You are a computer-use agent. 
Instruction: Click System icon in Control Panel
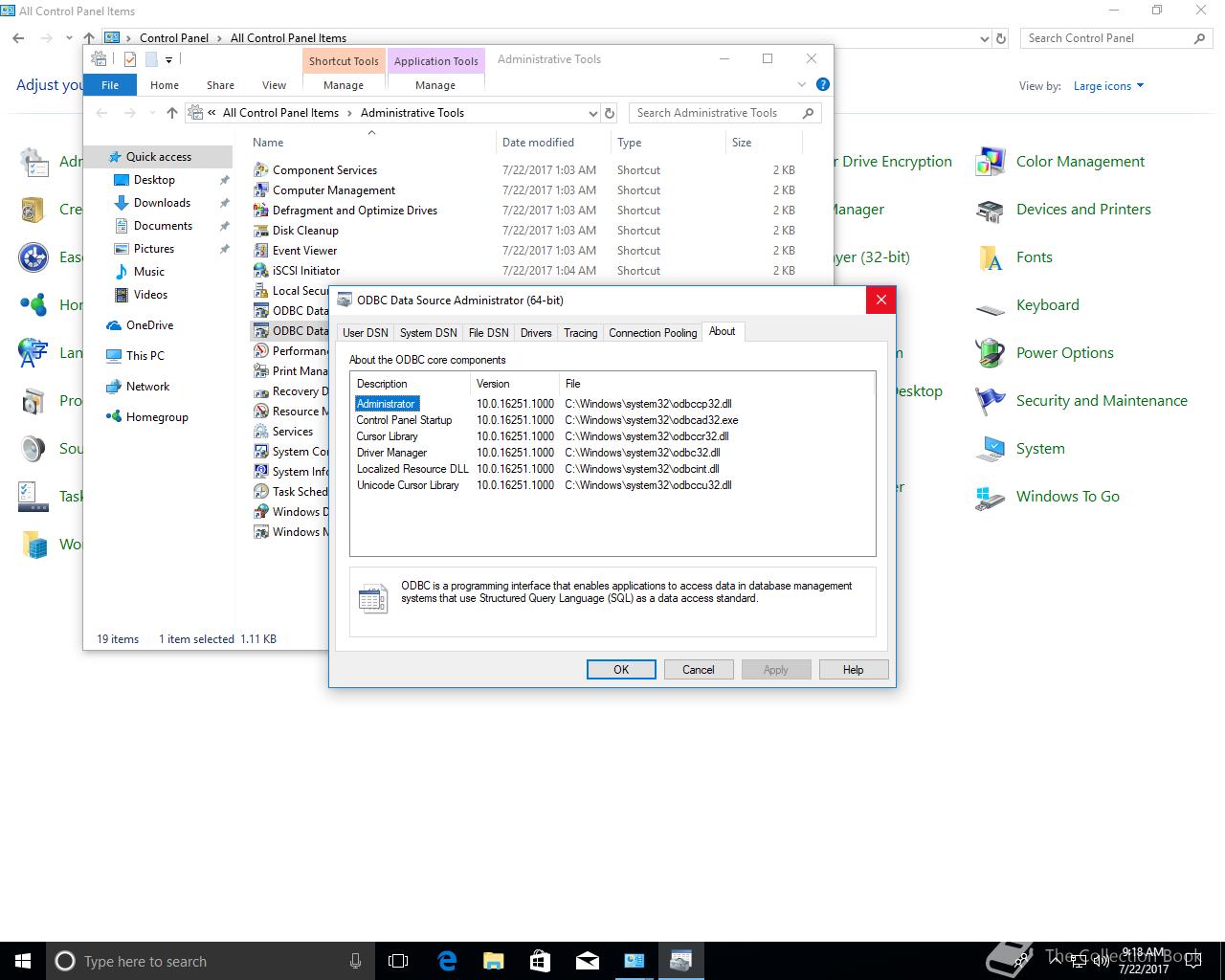click(991, 449)
